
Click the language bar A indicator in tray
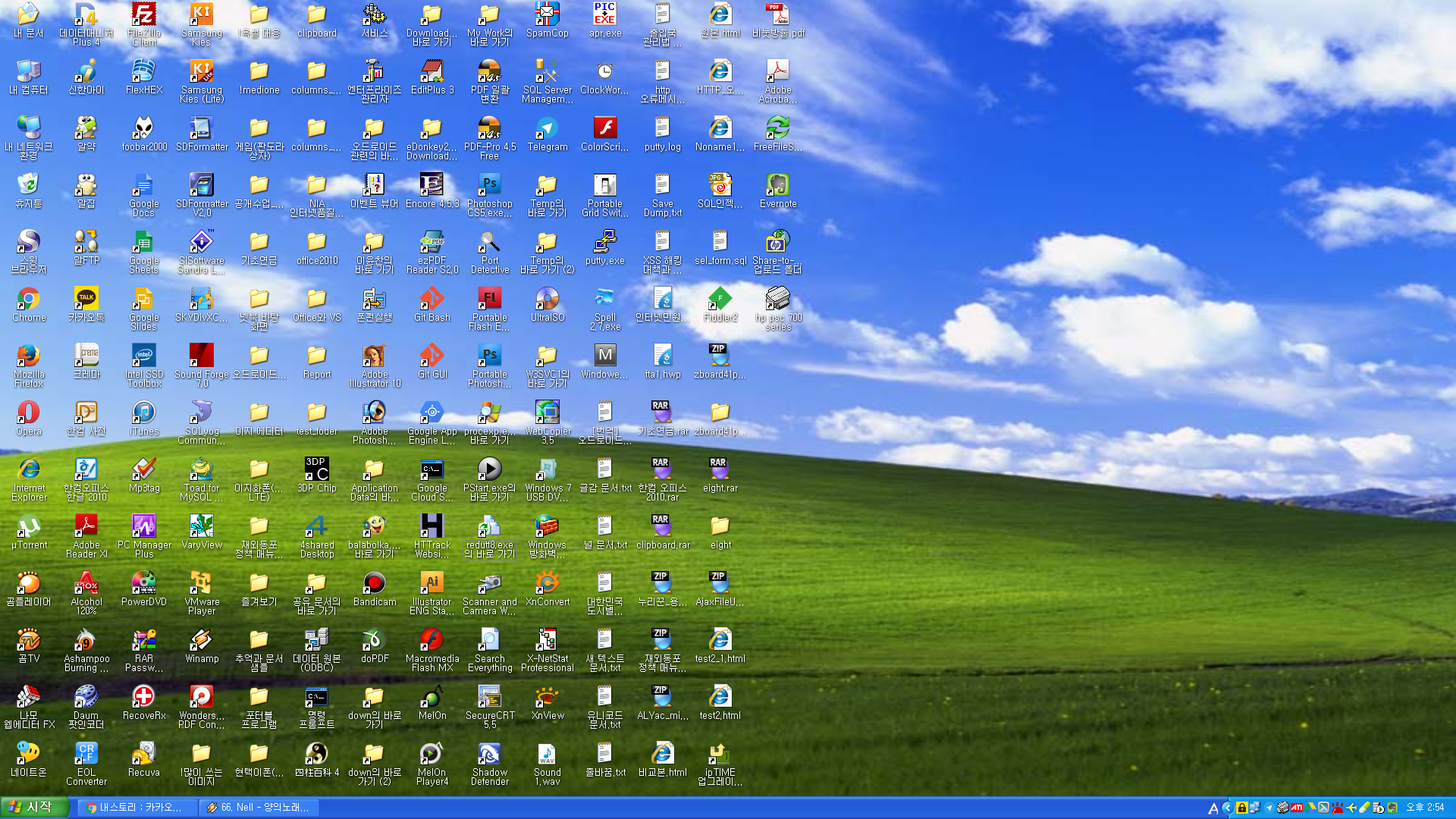pyautogui.click(x=1213, y=808)
